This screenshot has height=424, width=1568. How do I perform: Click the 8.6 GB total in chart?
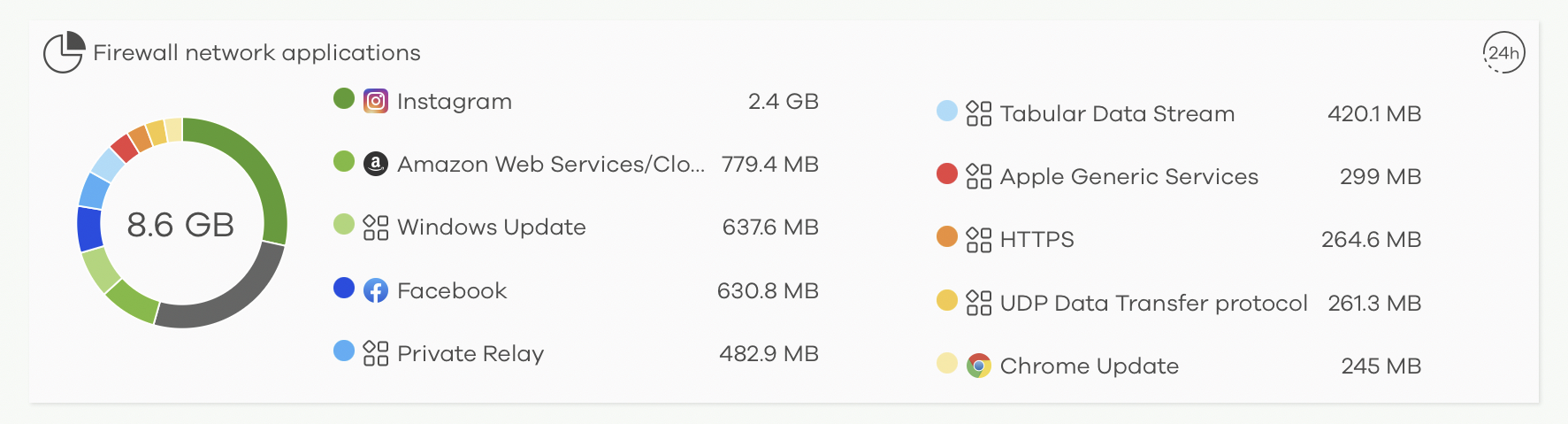(x=180, y=225)
